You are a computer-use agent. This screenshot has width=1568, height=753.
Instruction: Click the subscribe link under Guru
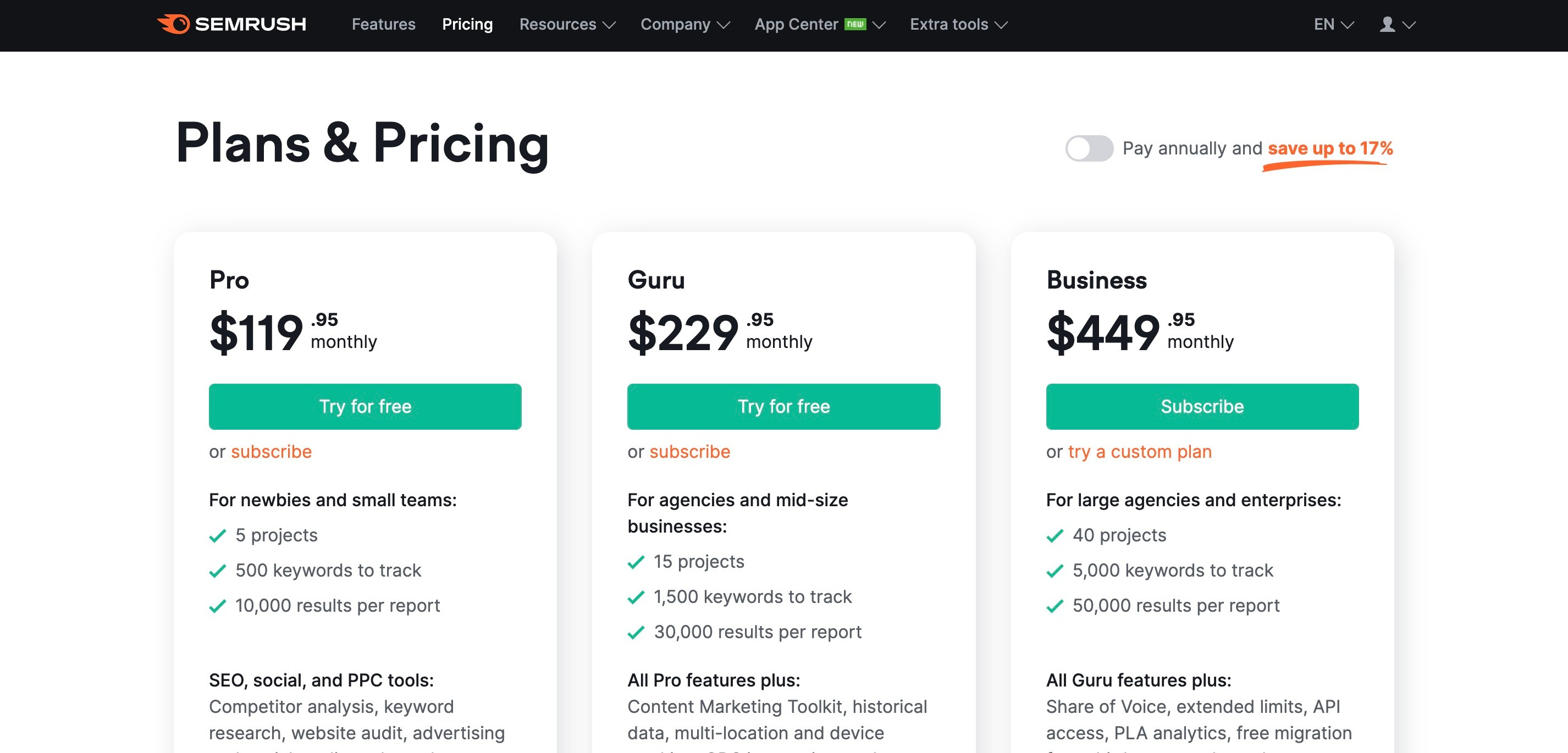point(689,451)
